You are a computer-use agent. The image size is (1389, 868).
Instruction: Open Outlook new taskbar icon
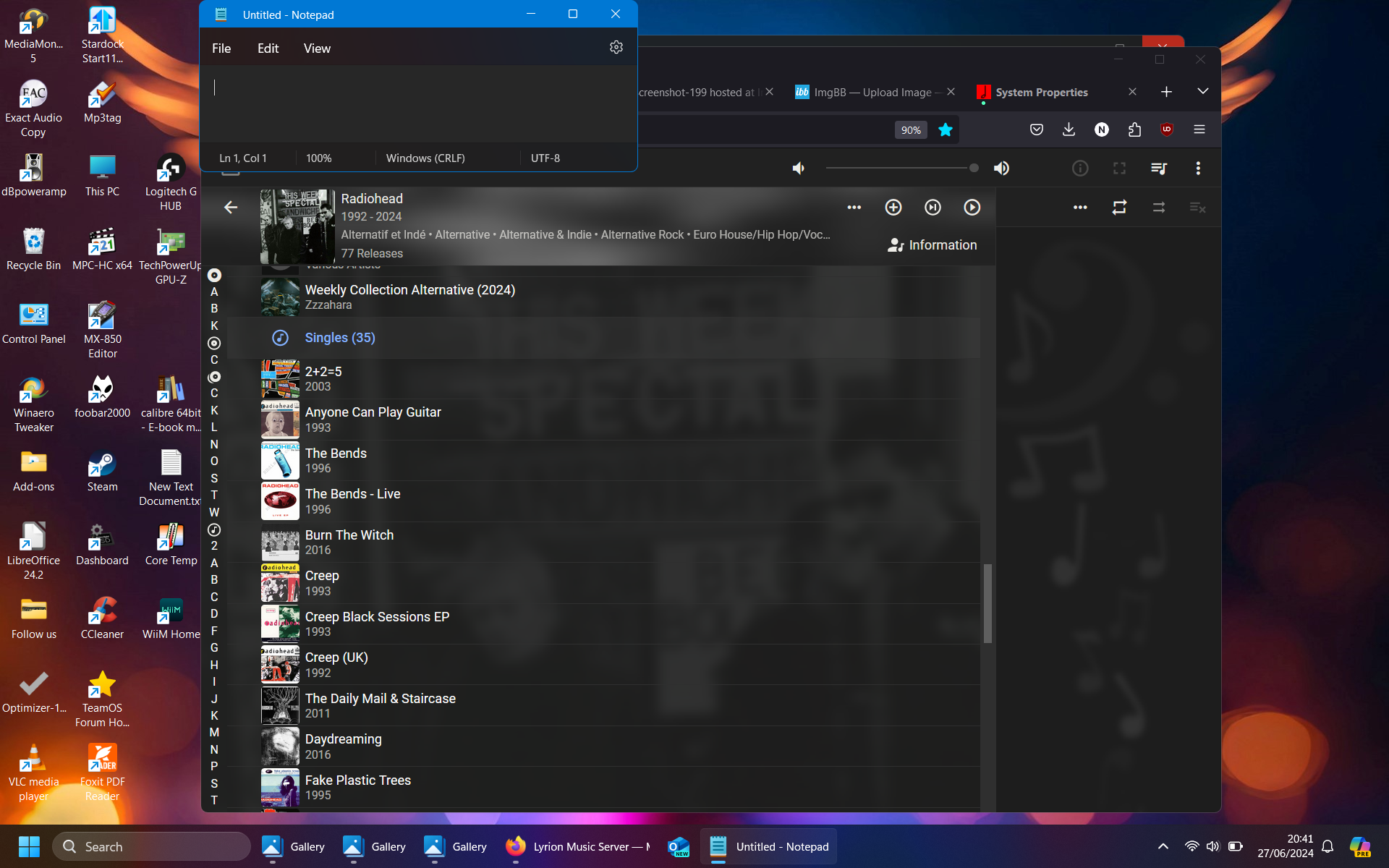tap(679, 846)
